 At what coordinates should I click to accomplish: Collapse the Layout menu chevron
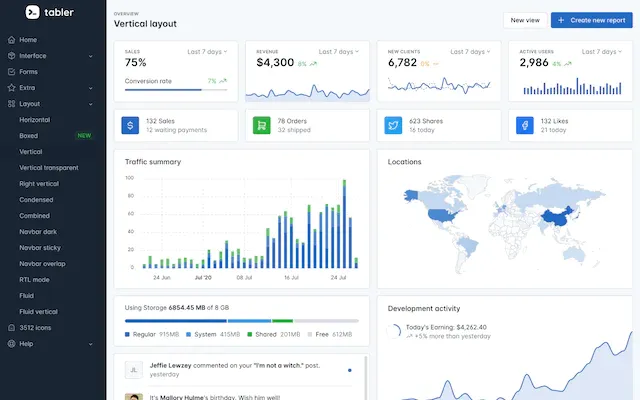tap(91, 104)
